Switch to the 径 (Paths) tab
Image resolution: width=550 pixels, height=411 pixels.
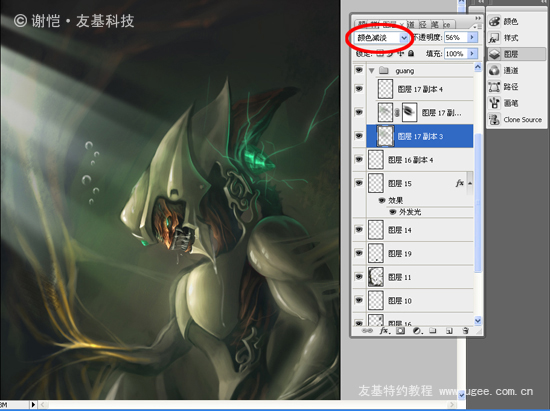click(x=423, y=24)
